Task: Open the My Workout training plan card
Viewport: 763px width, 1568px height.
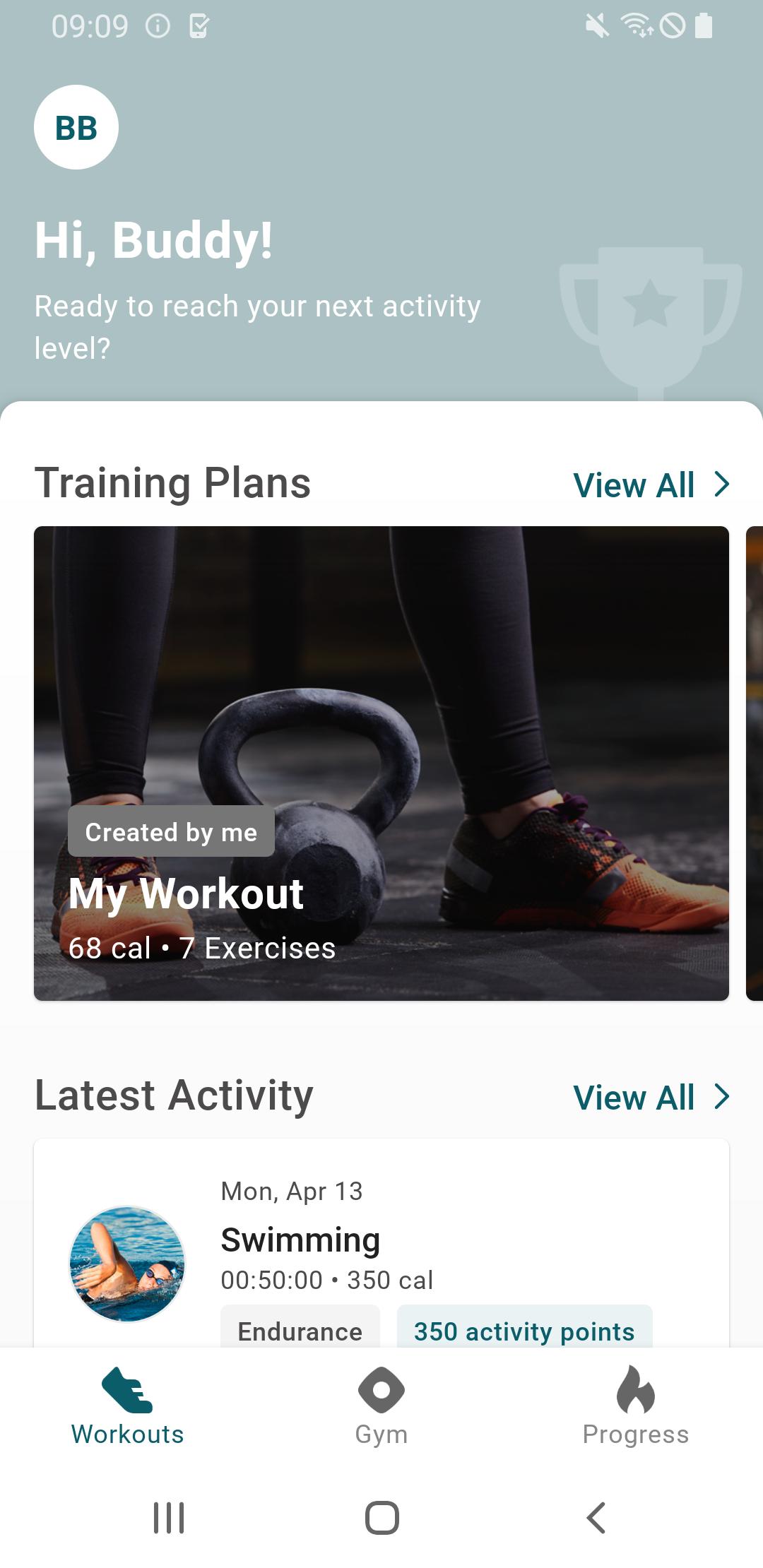Action: 381,764
